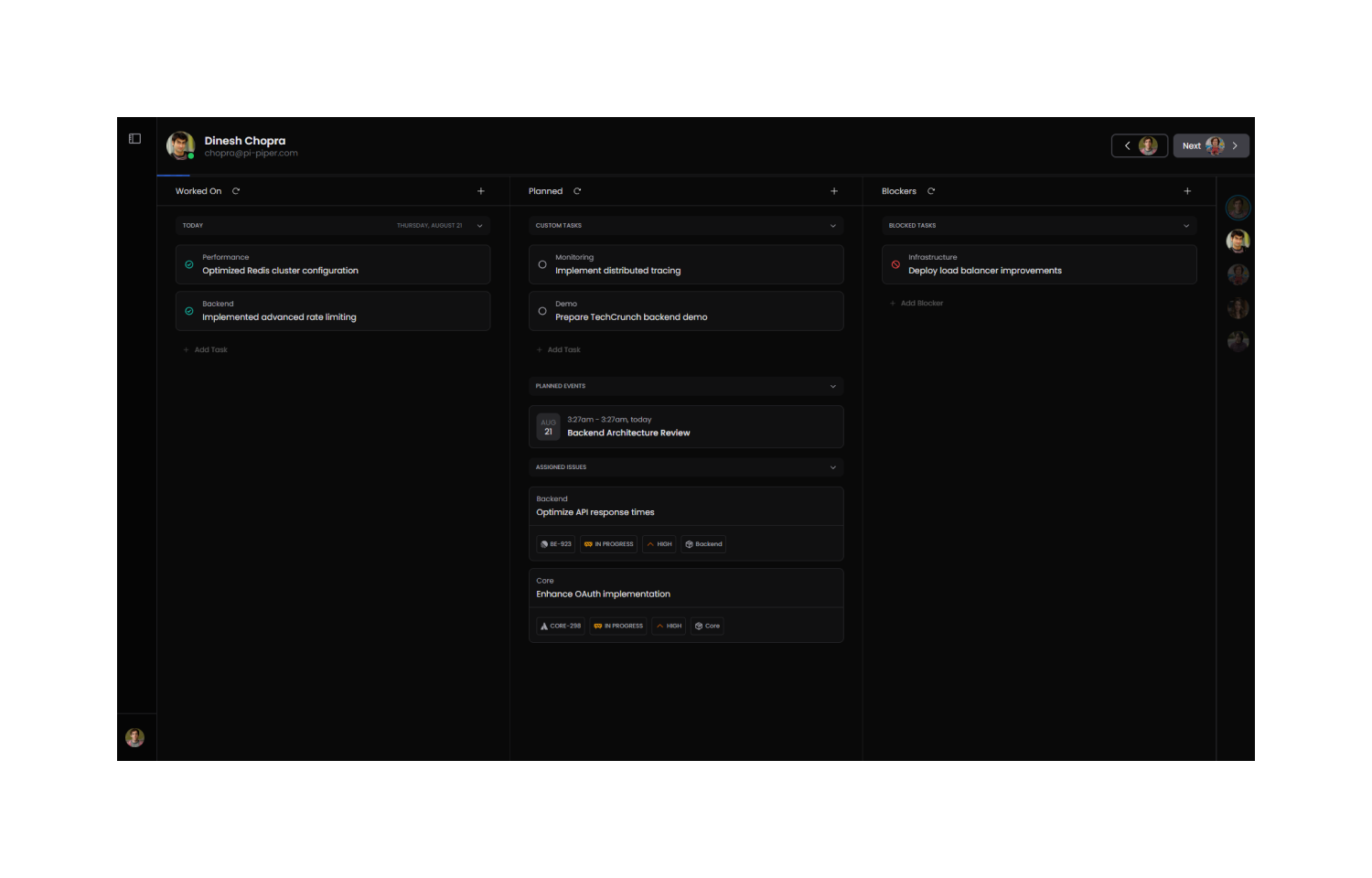Image resolution: width=1372 pixels, height=878 pixels.
Task: Select the Implemented advanced rate limiting text
Action: click(280, 317)
